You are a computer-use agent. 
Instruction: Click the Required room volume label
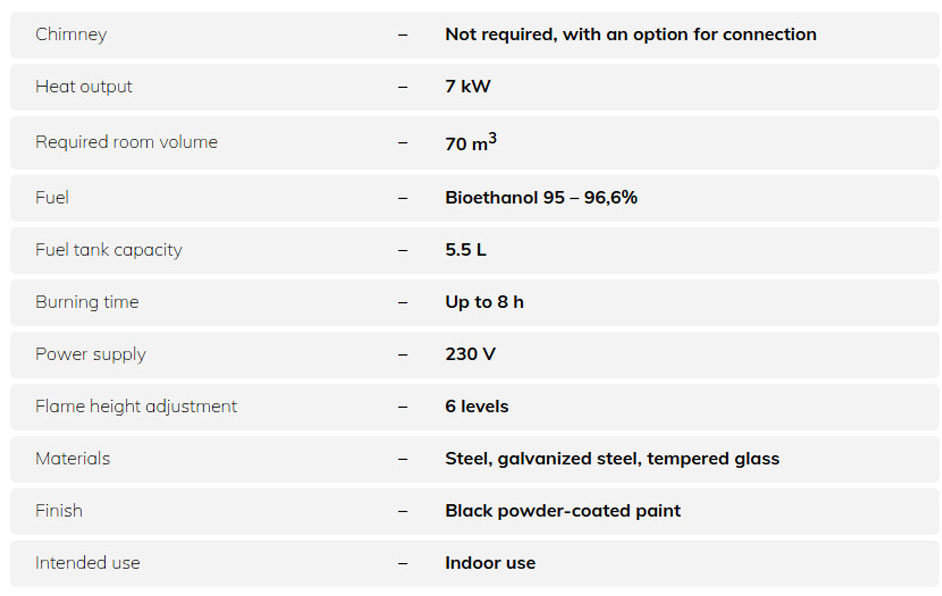coord(126,142)
